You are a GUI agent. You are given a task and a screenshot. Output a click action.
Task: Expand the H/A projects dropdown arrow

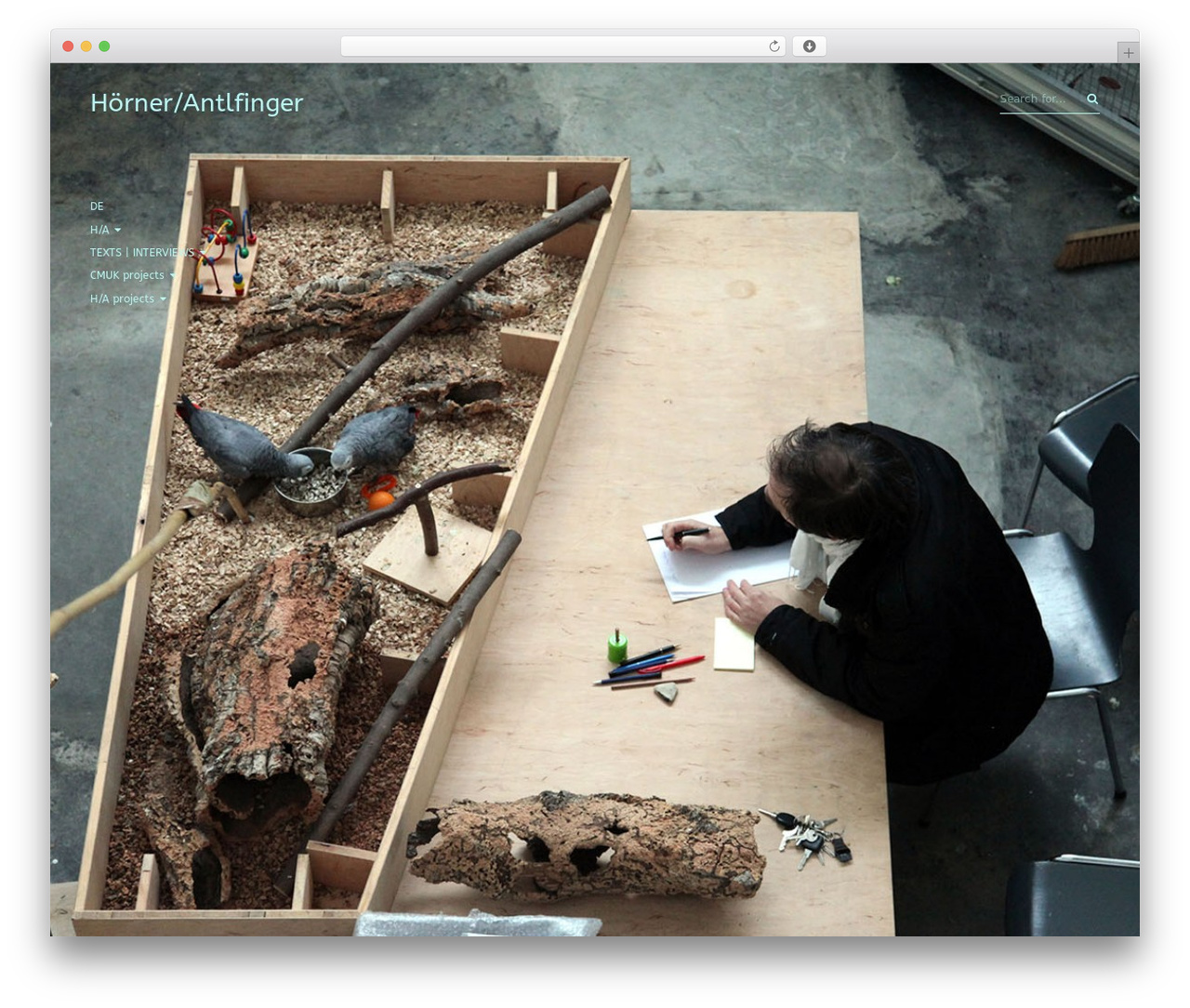(163, 298)
